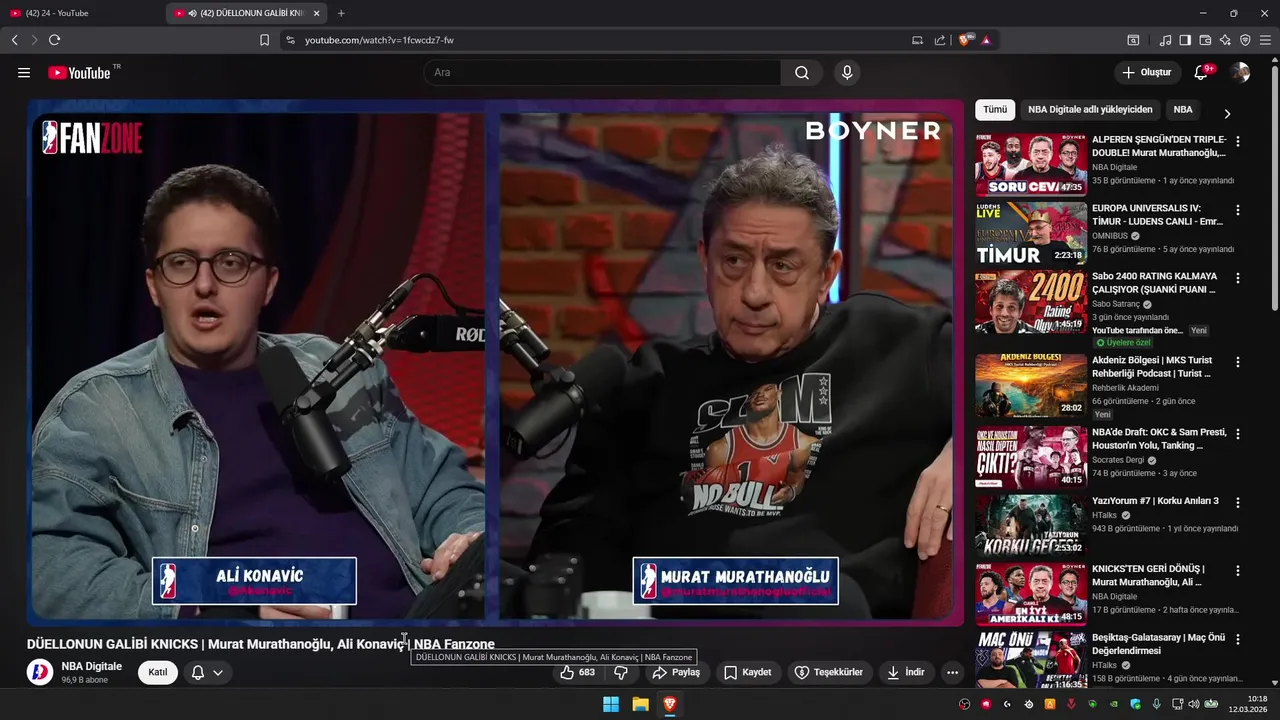Open Brave main menu
Image resolution: width=1280 pixels, height=720 pixels.
click(x=1266, y=40)
